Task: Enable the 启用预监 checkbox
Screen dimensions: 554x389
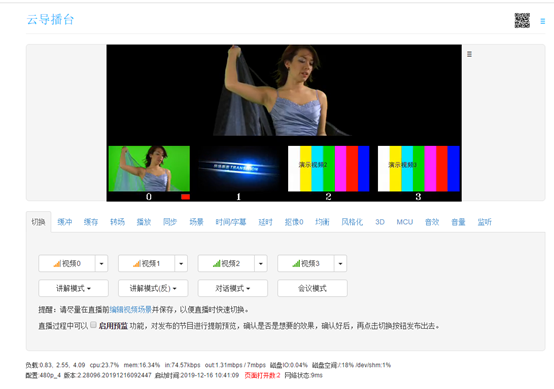Action: point(93,325)
